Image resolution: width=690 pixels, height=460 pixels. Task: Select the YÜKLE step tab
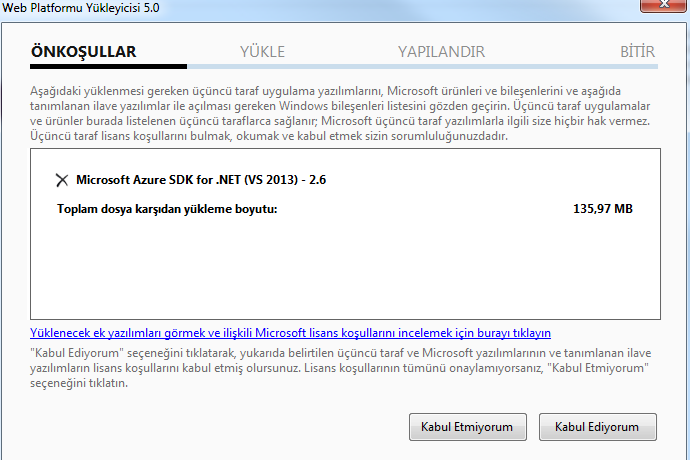[x=262, y=52]
